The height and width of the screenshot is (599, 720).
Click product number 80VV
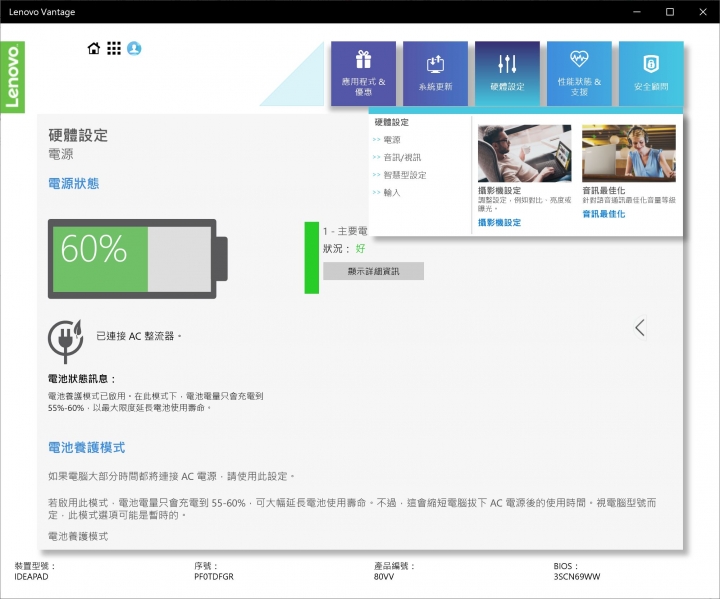point(384,576)
